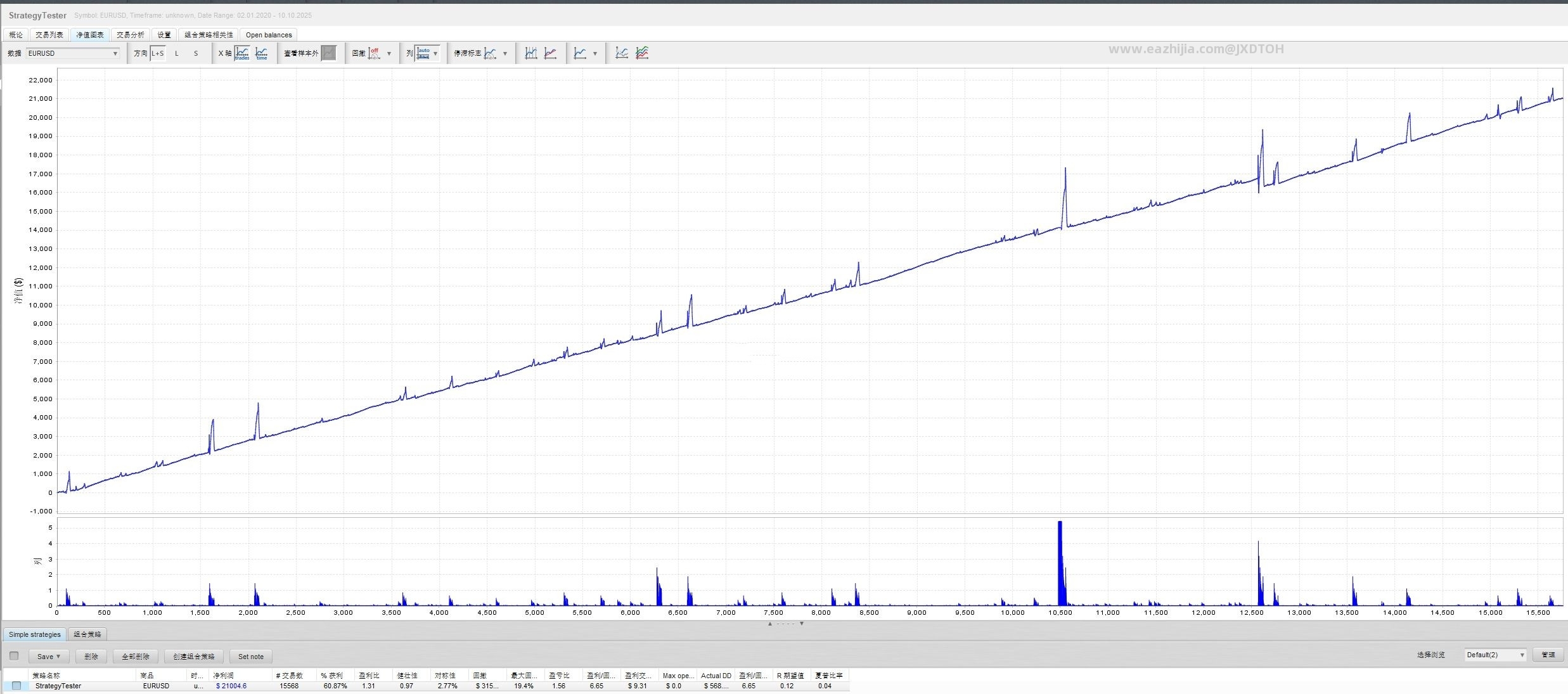1568x694 pixels.
Task: Click the dotted-axis line chart icon
Action: [622, 53]
